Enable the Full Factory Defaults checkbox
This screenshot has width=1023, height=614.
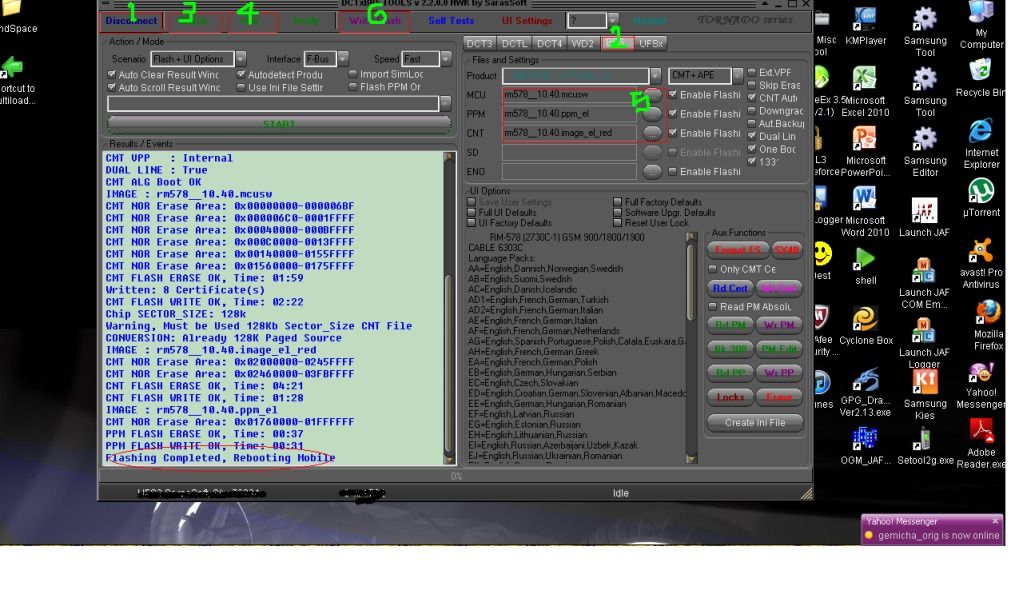617,202
